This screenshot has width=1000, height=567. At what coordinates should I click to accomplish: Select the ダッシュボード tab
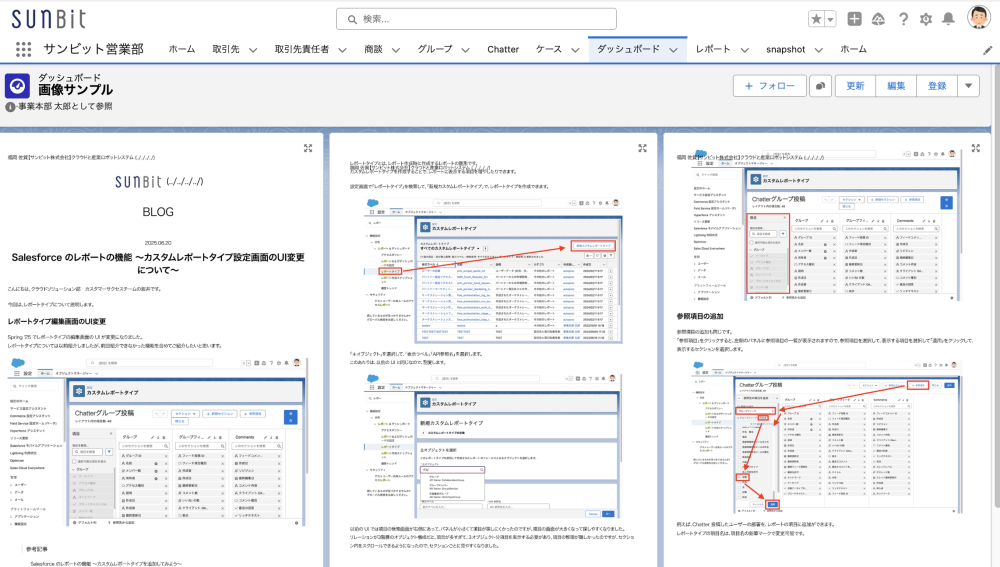tap(628, 49)
